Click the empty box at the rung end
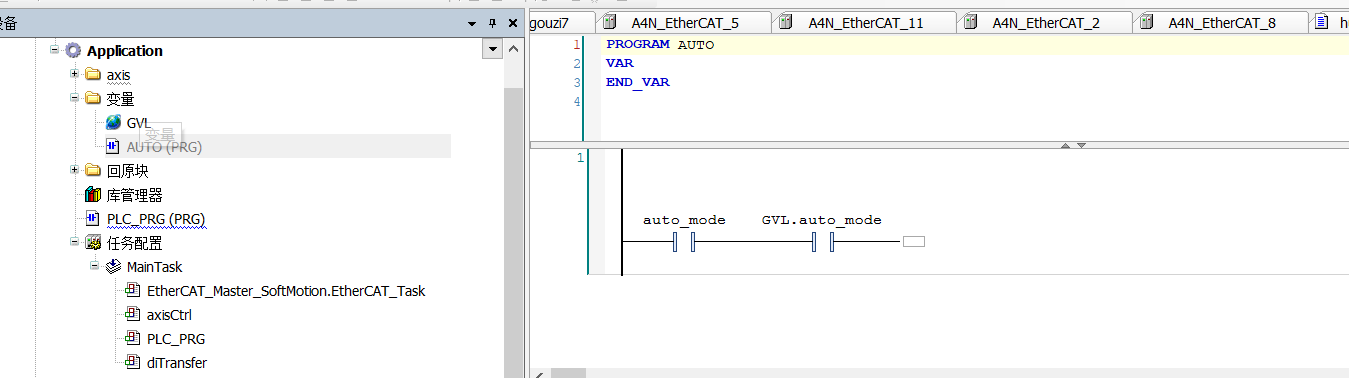This screenshot has width=1349, height=378. point(913,242)
